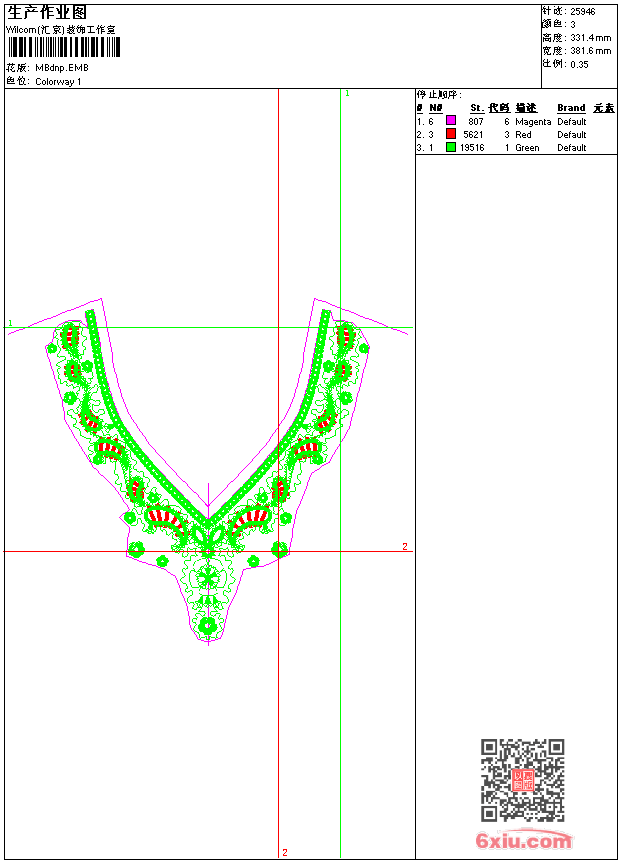Click the scale value 0.35
The height and width of the screenshot is (860, 620).
(x=579, y=63)
